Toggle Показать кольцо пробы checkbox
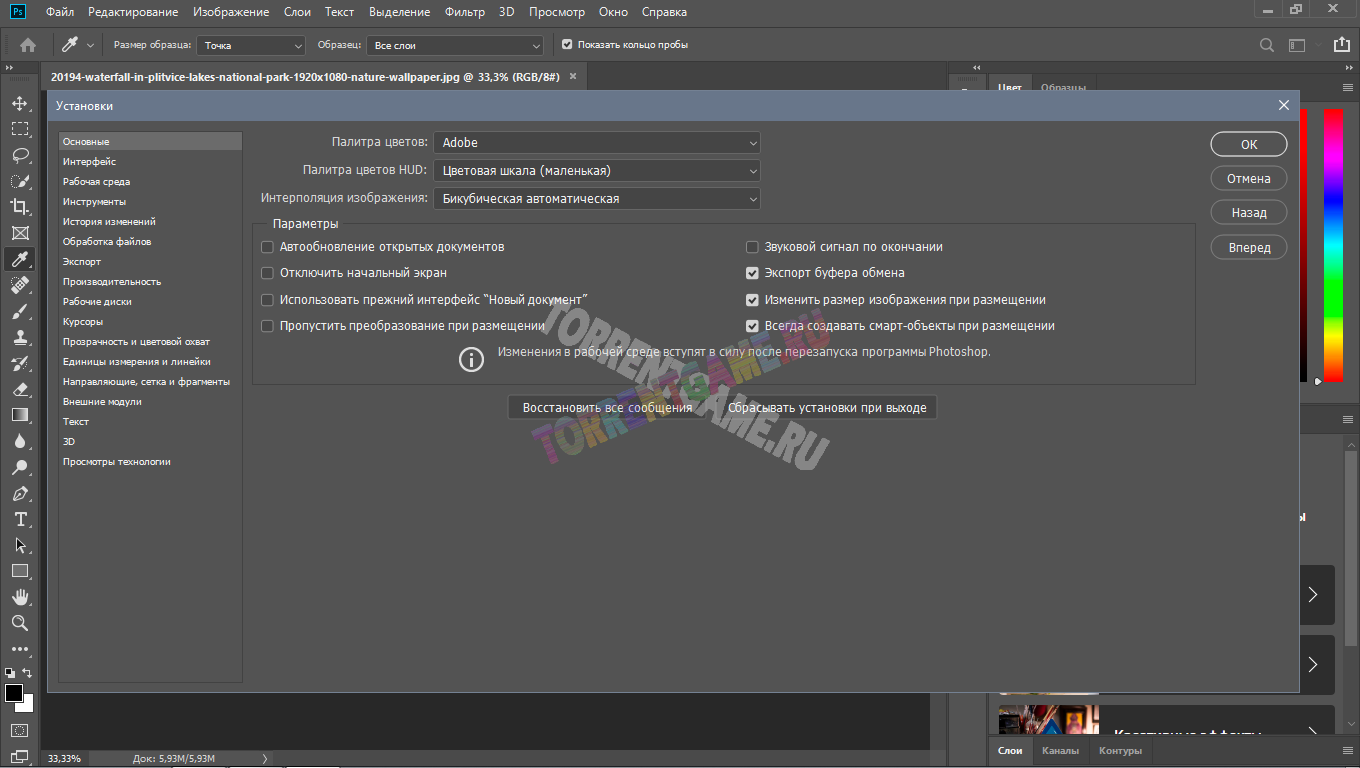This screenshot has width=1360, height=768. tap(567, 45)
